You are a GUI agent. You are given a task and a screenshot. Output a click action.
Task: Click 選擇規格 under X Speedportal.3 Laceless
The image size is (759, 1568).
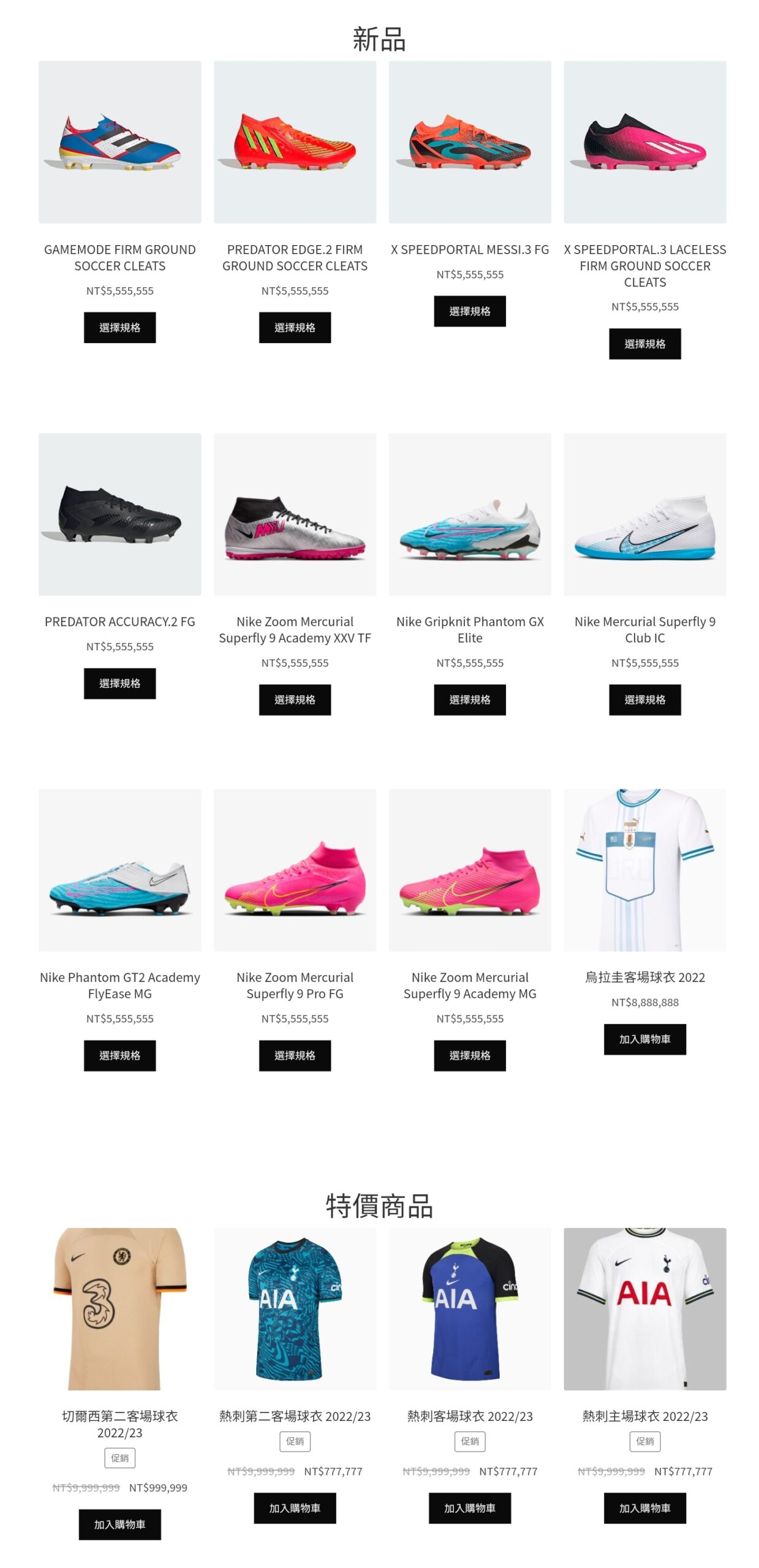click(x=644, y=344)
